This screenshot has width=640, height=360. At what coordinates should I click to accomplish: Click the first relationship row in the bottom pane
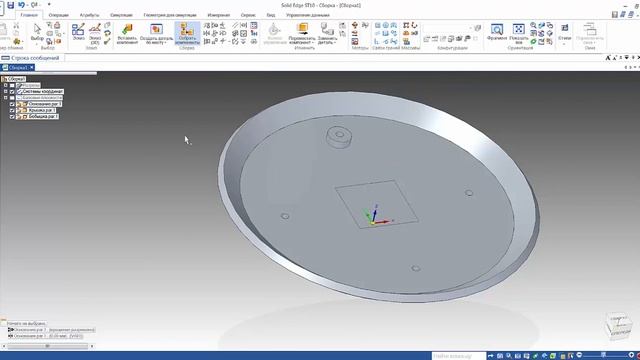pyautogui.click(x=51, y=330)
